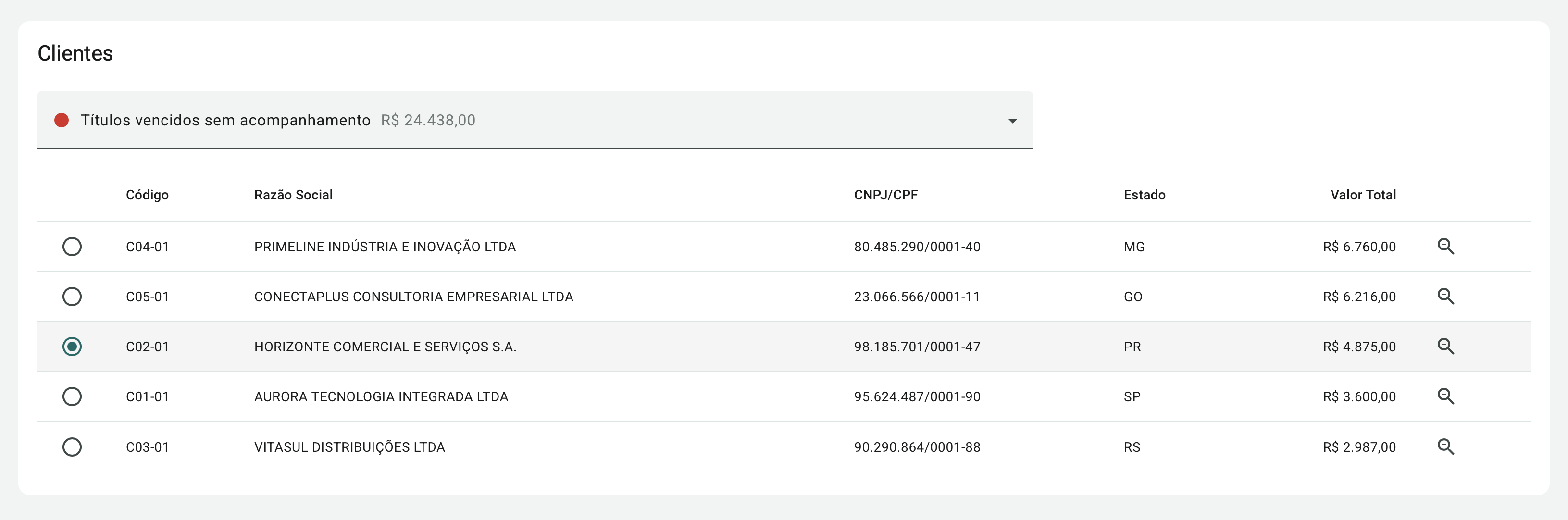This screenshot has width=1568, height=520.
Task: Click the Estado column header
Action: [x=1144, y=195]
